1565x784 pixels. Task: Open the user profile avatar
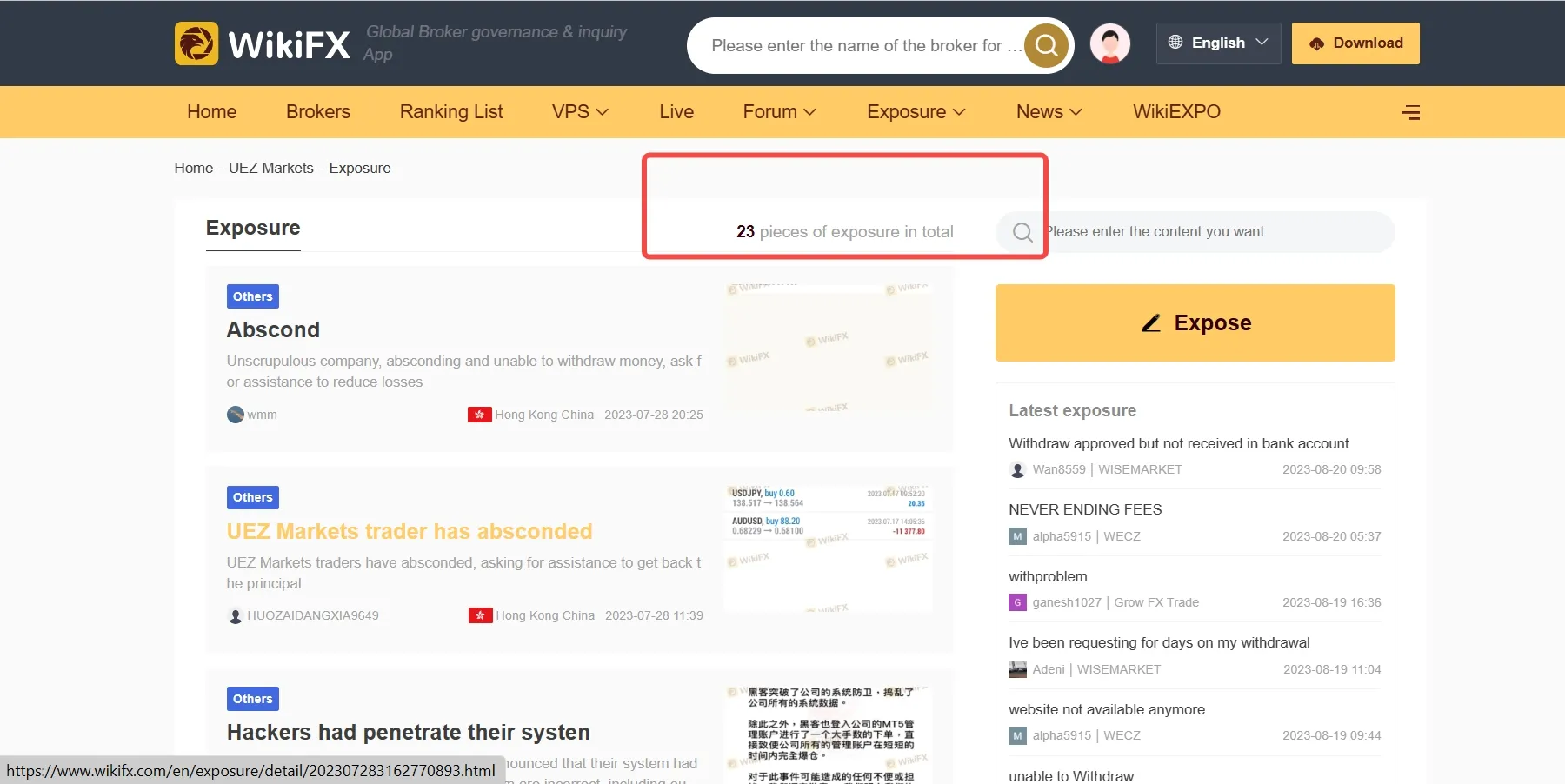point(1110,43)
